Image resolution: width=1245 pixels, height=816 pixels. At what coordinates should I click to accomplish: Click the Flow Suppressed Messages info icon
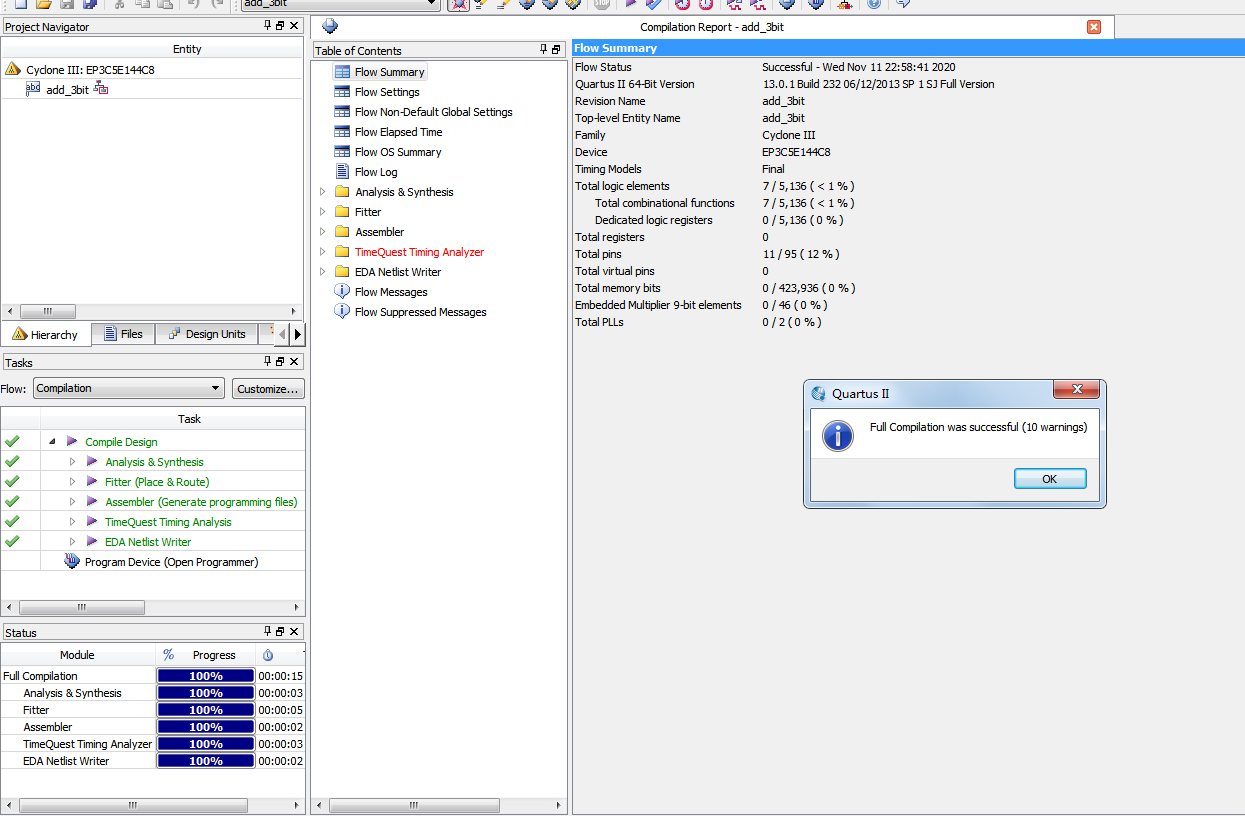[x=342, y=312]
